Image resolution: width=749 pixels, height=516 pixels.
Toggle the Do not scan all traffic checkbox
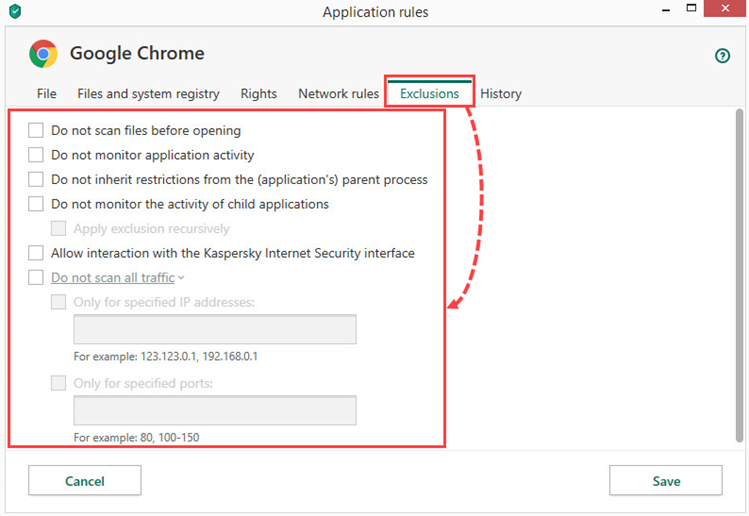point(36,278)
